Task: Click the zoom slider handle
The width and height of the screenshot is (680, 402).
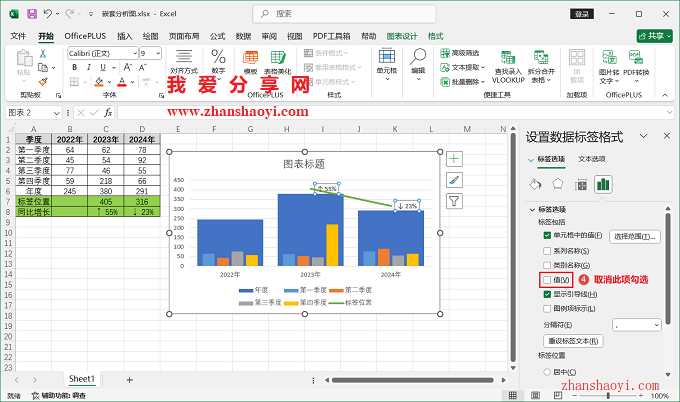Action: tap(608, 395)
